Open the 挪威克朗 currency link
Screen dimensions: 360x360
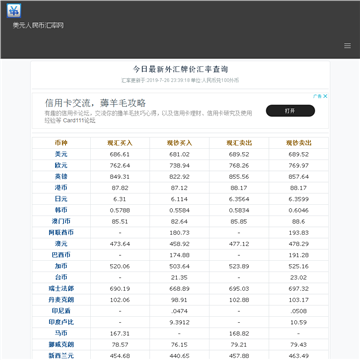click(x=61, y=345)
